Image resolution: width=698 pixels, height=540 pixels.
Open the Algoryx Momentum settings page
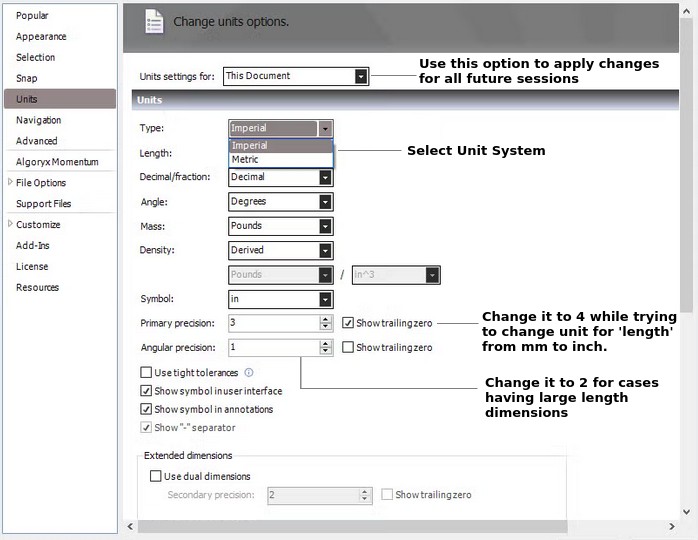[x=57, y=162]
